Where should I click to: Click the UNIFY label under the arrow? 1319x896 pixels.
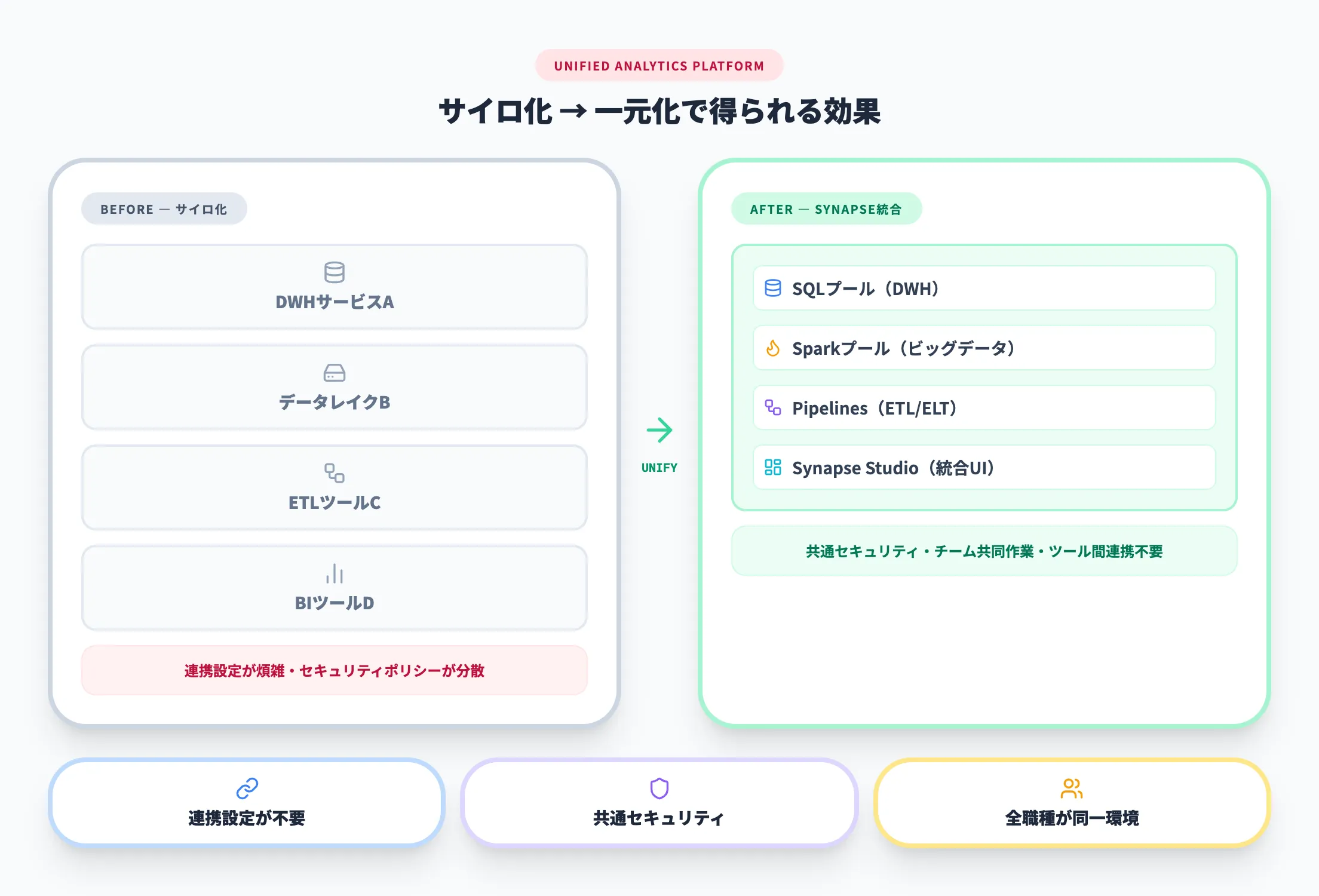659,468
